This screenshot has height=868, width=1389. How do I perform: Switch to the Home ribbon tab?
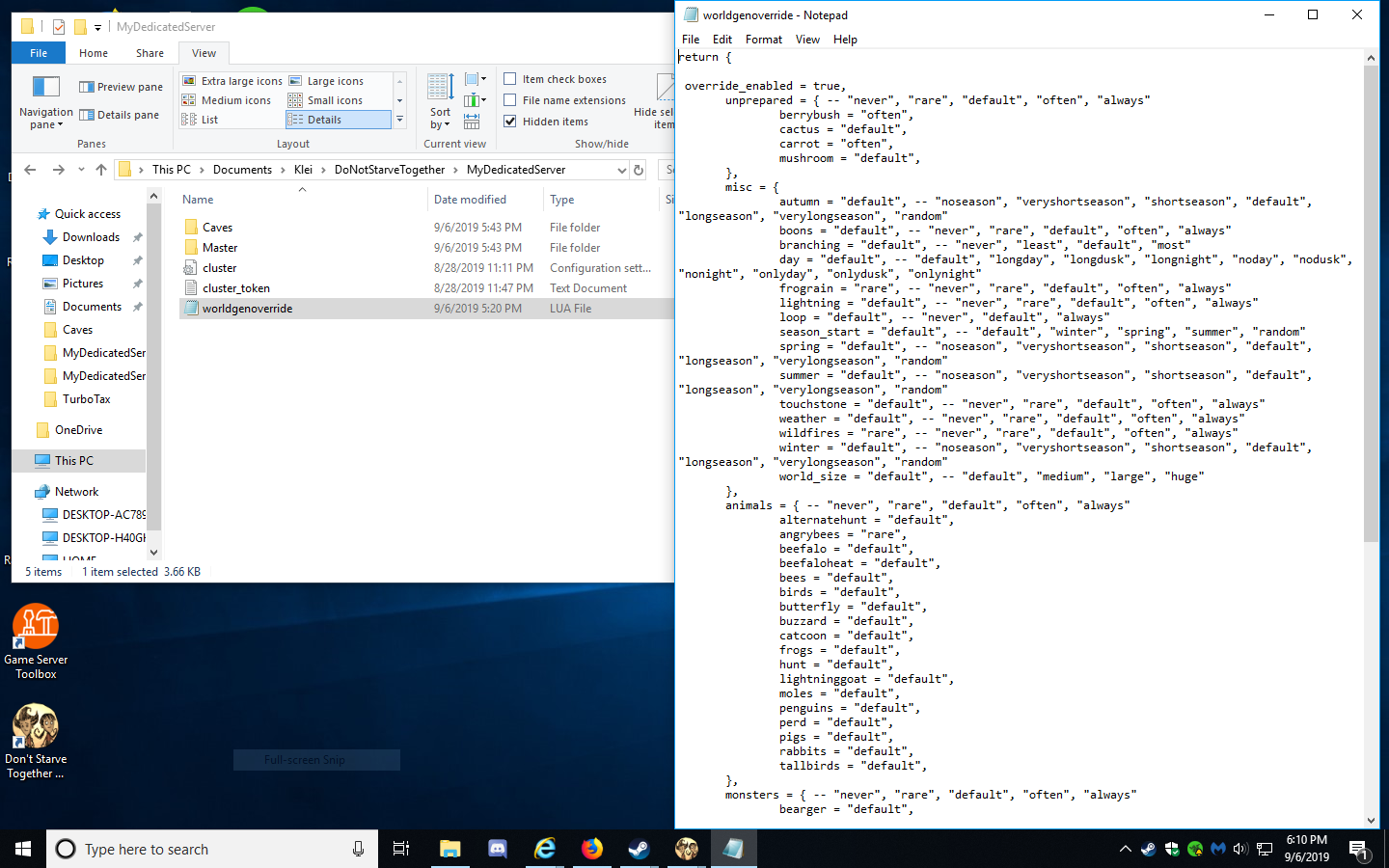click(x=94, y=53)
